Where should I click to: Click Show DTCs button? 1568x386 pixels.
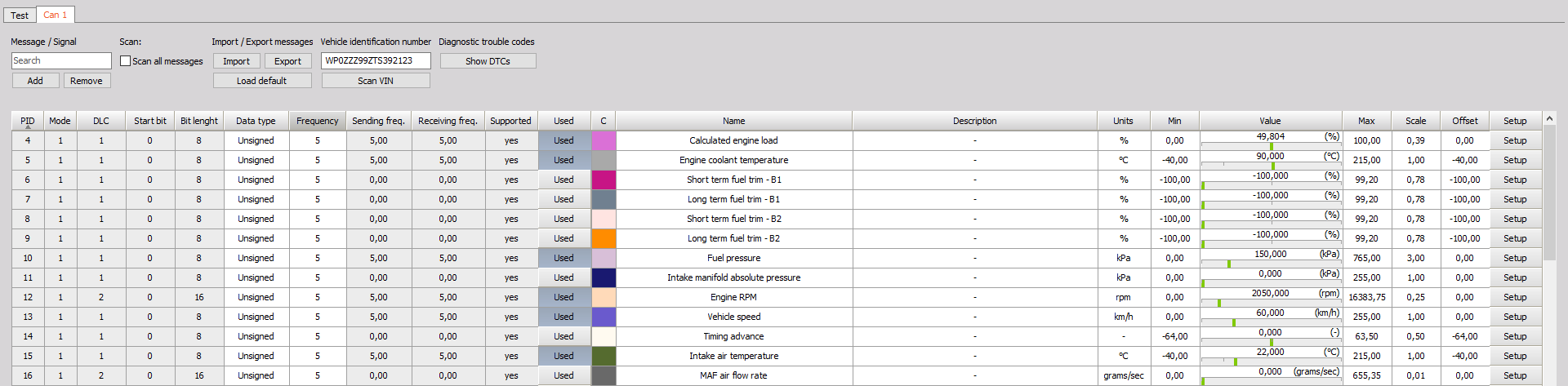coord(488,61)
